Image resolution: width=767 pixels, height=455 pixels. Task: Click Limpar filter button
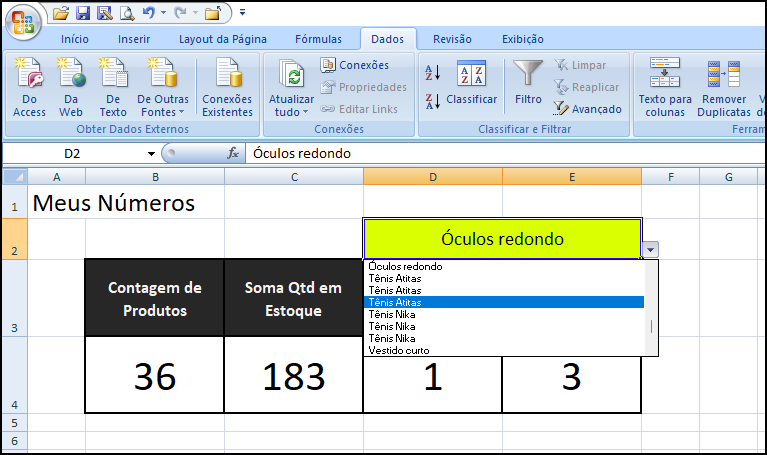pos(580,65)
